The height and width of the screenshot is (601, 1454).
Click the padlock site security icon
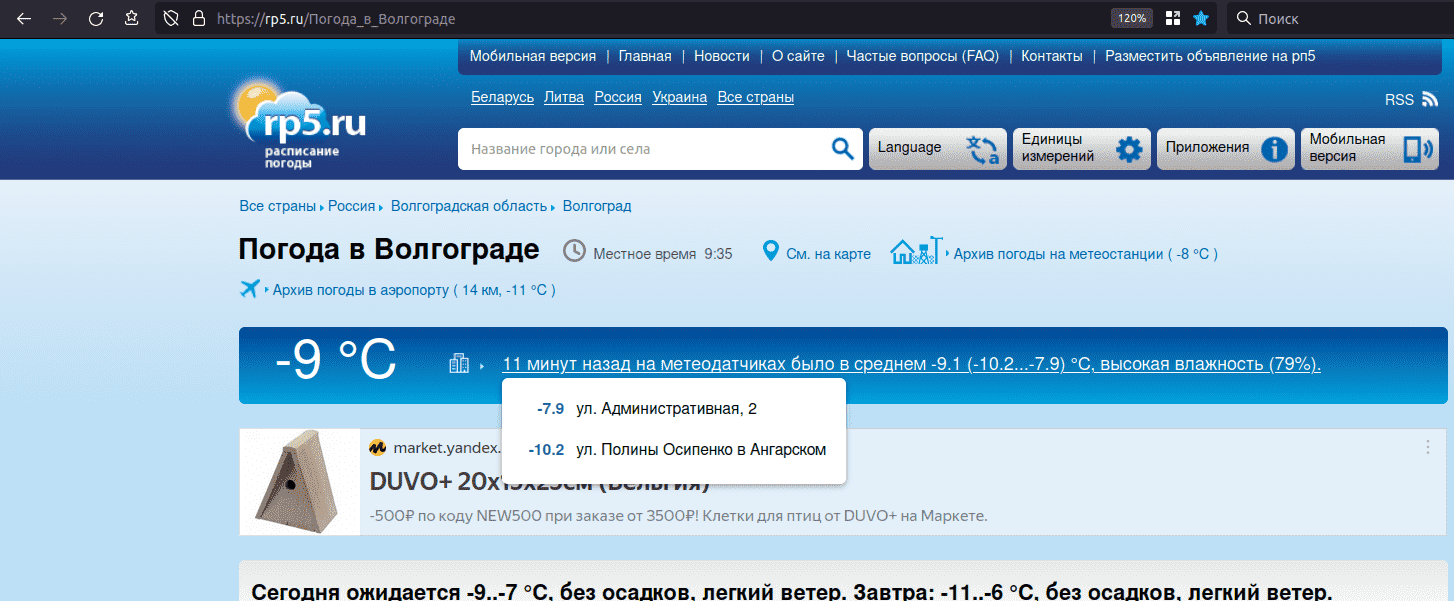pos(198,18)
